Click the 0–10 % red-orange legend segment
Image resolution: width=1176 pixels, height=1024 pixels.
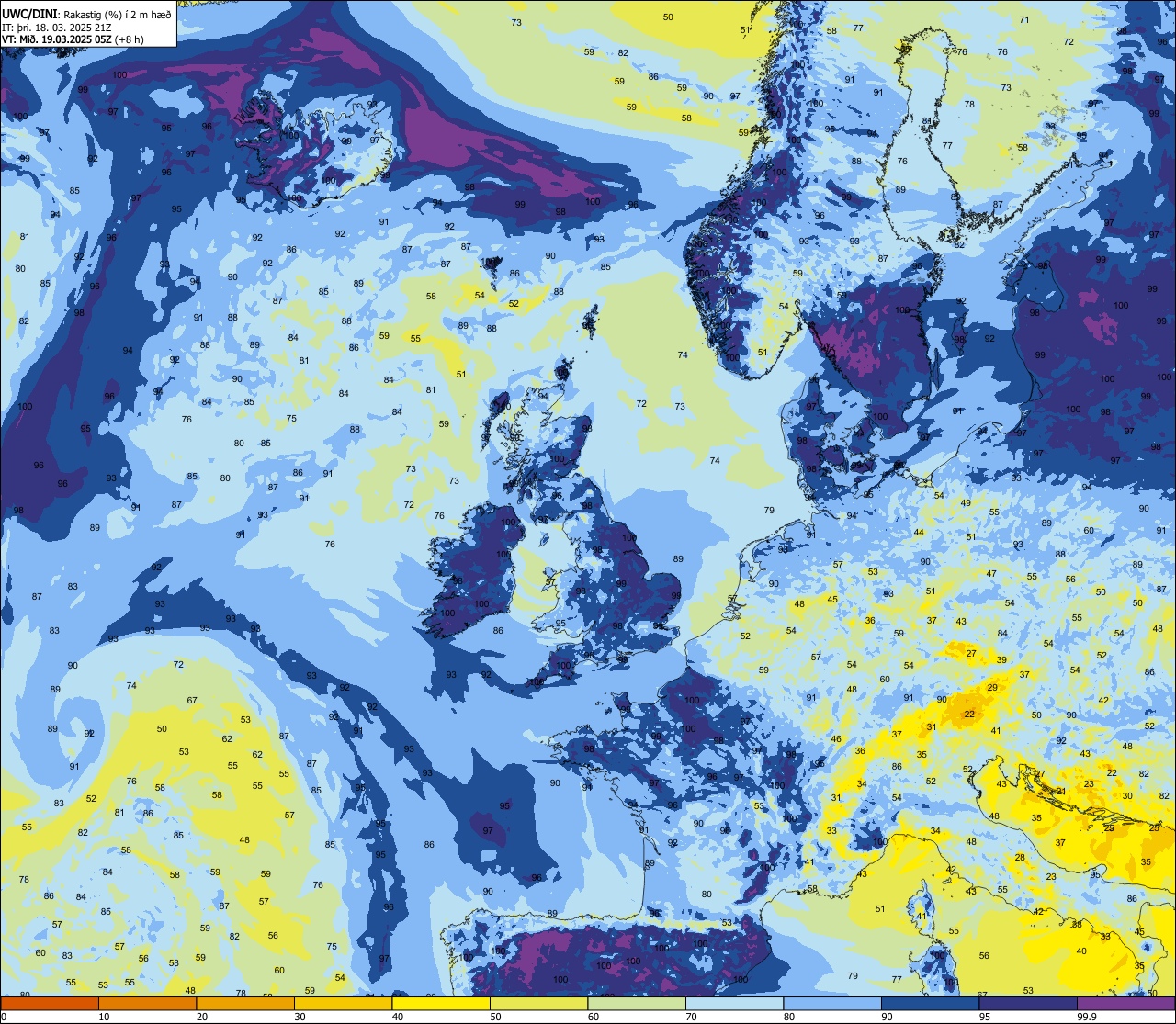pyautogui.click(x=50, y=1003)
